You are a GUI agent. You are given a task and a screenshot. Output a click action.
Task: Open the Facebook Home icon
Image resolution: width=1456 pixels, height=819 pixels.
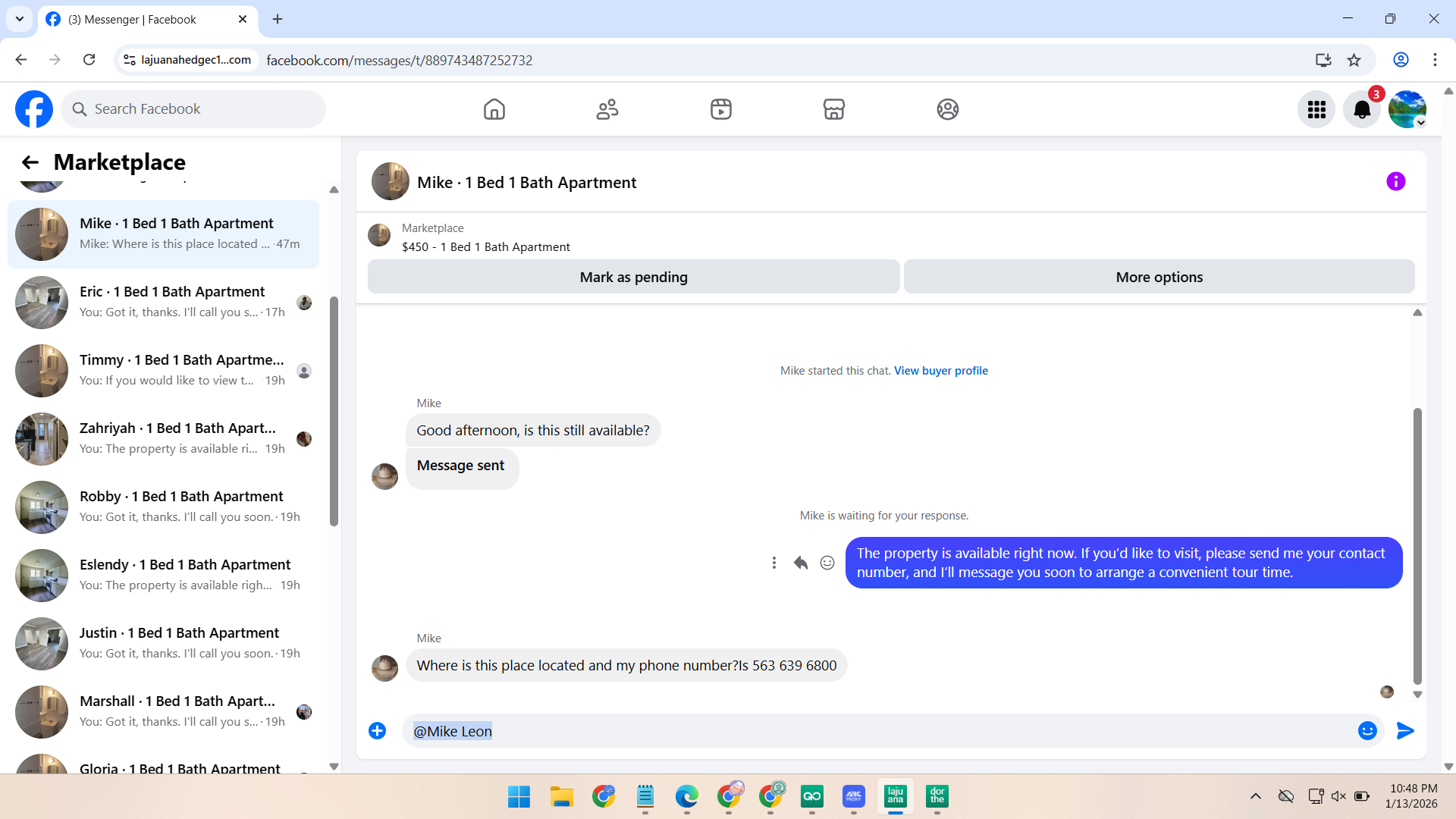(494, 109)
